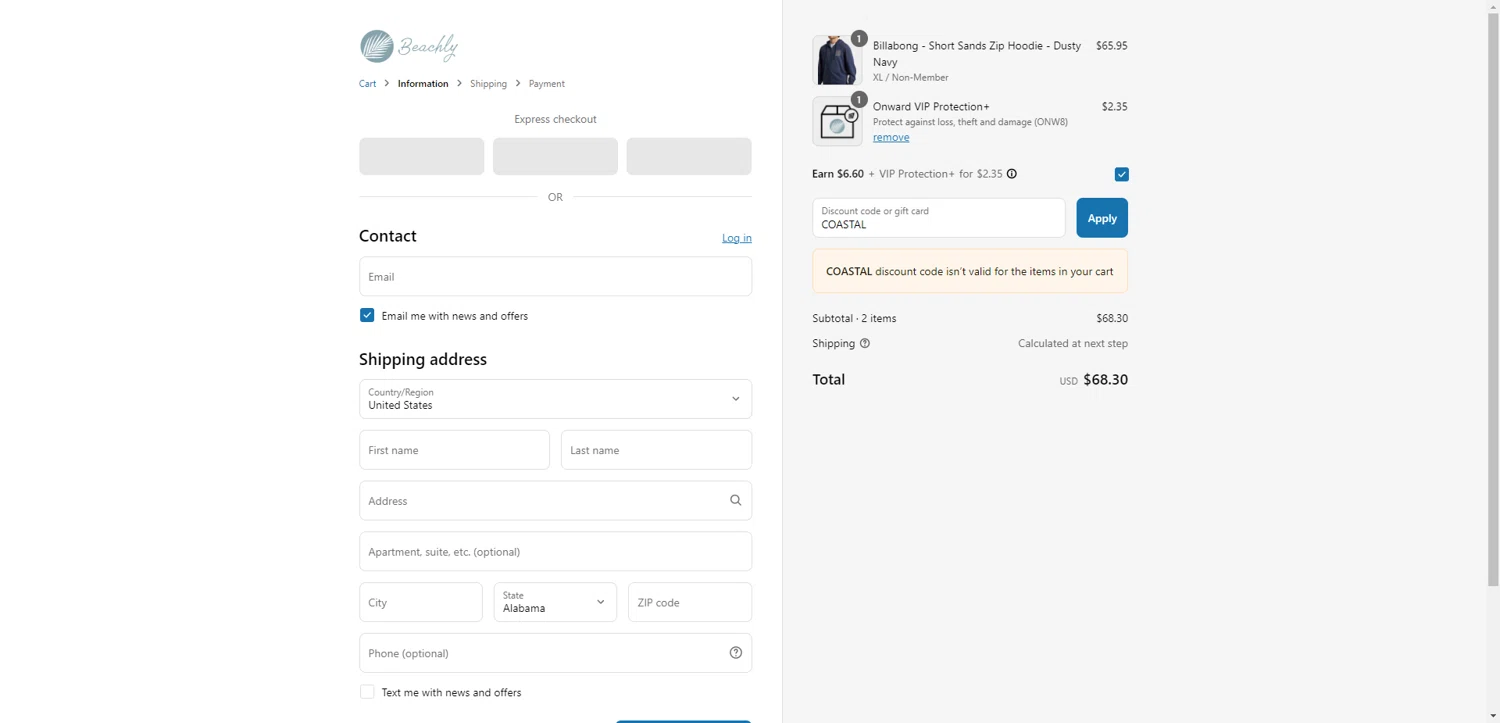Click the Shipping help question icon
1500x723 pixels.
[865, 343]
